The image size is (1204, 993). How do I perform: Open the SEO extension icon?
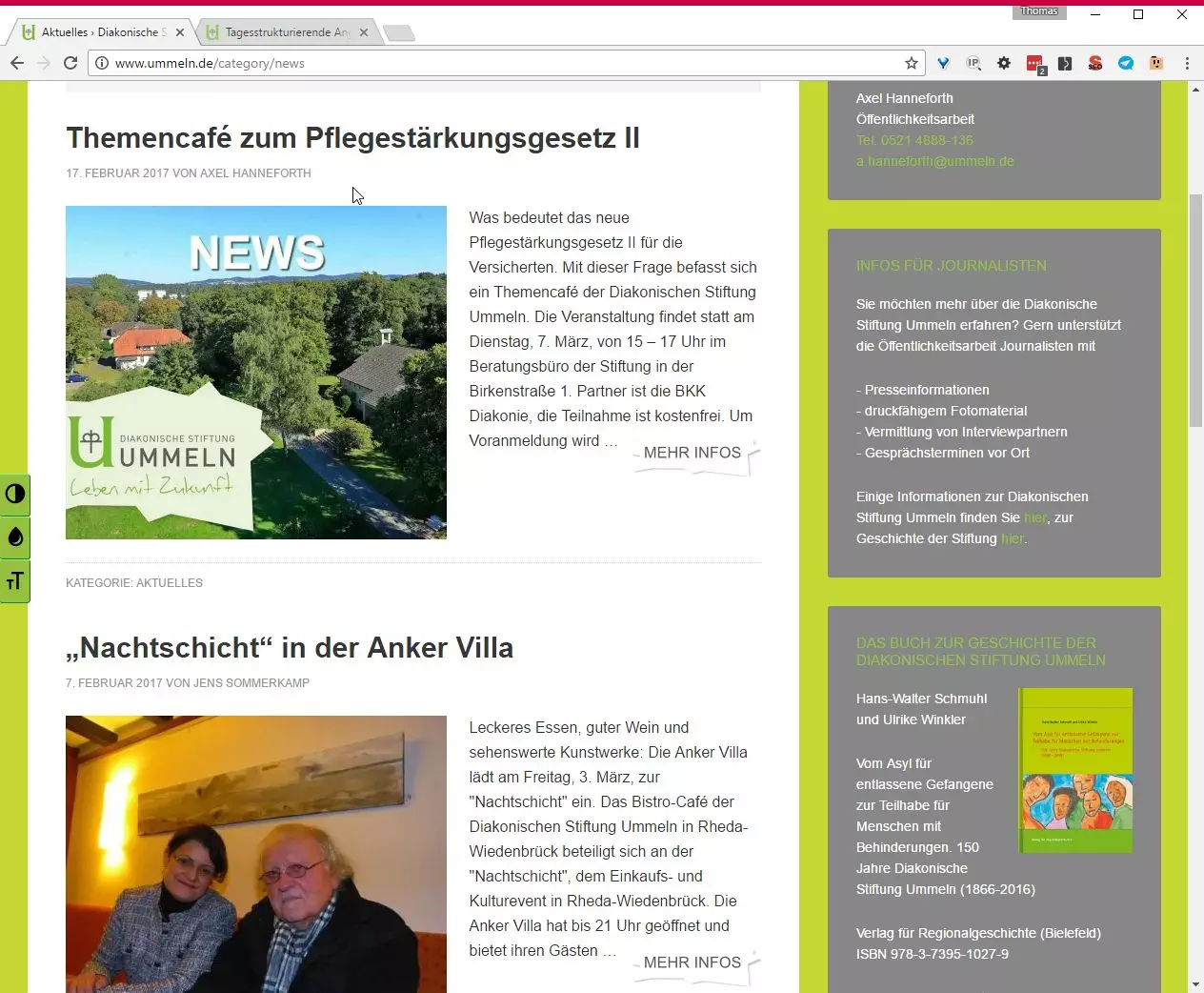pos(1095,63)
